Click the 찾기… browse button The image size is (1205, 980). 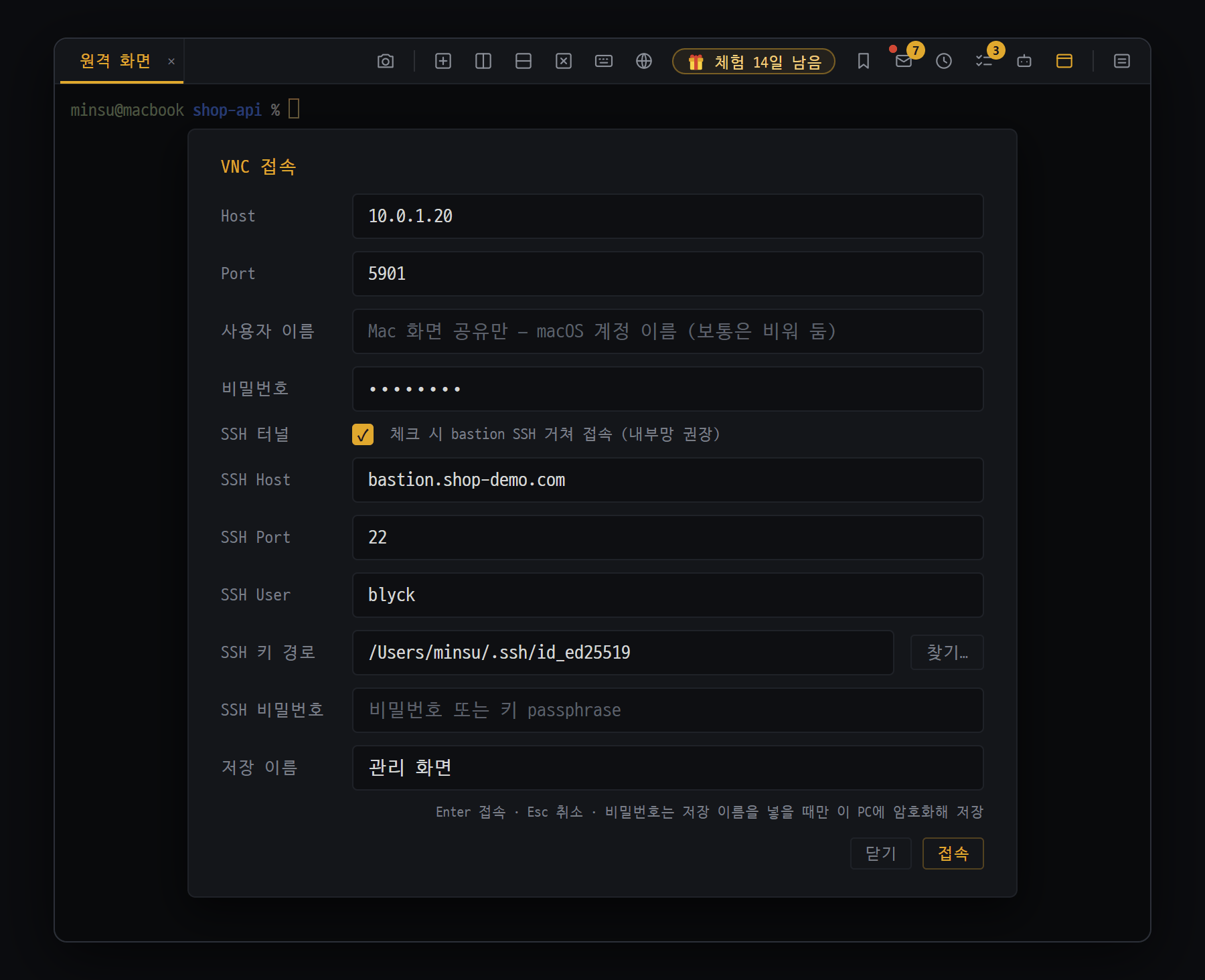point(947,652)
